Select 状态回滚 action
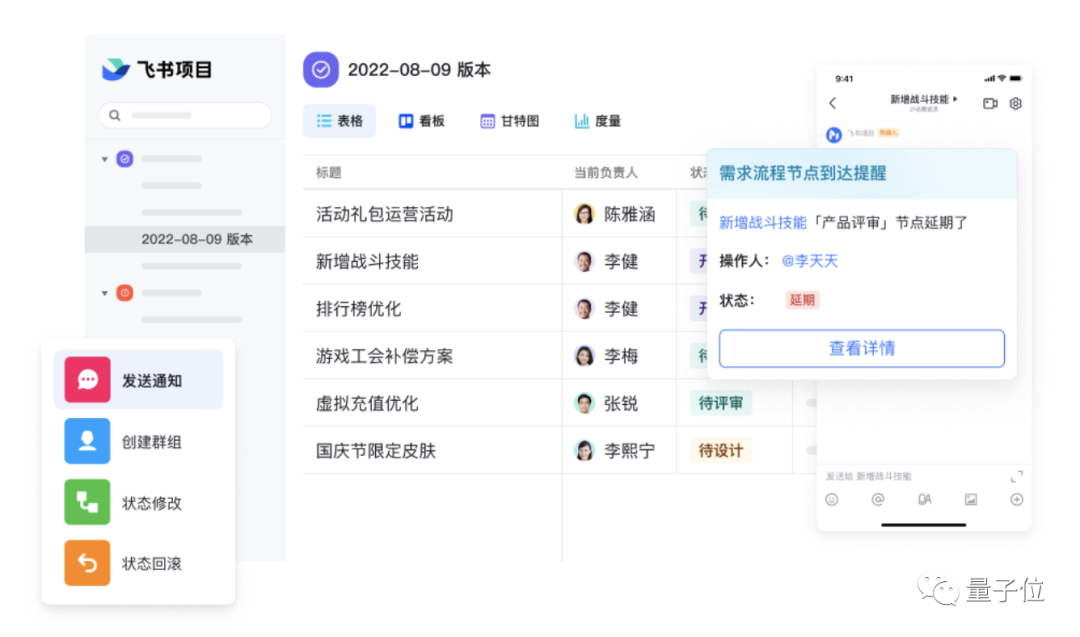This screenshot has width=1080, height=637. pyautogui.click(x=138, y=563)
